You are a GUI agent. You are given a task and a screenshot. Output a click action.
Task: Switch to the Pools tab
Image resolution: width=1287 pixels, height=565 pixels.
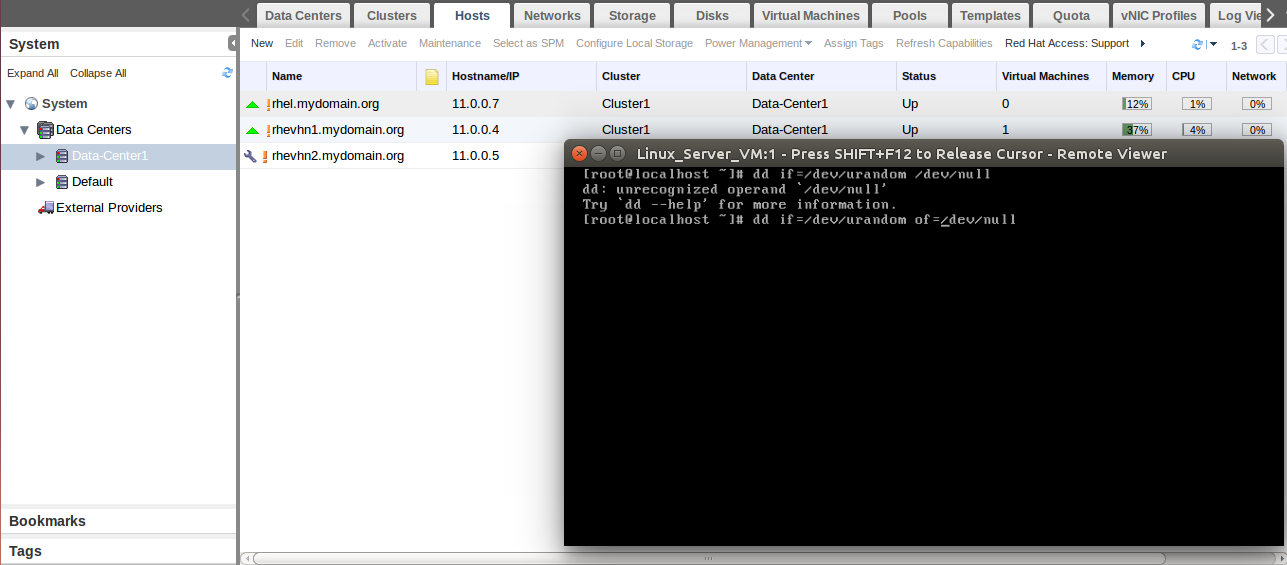910,15
